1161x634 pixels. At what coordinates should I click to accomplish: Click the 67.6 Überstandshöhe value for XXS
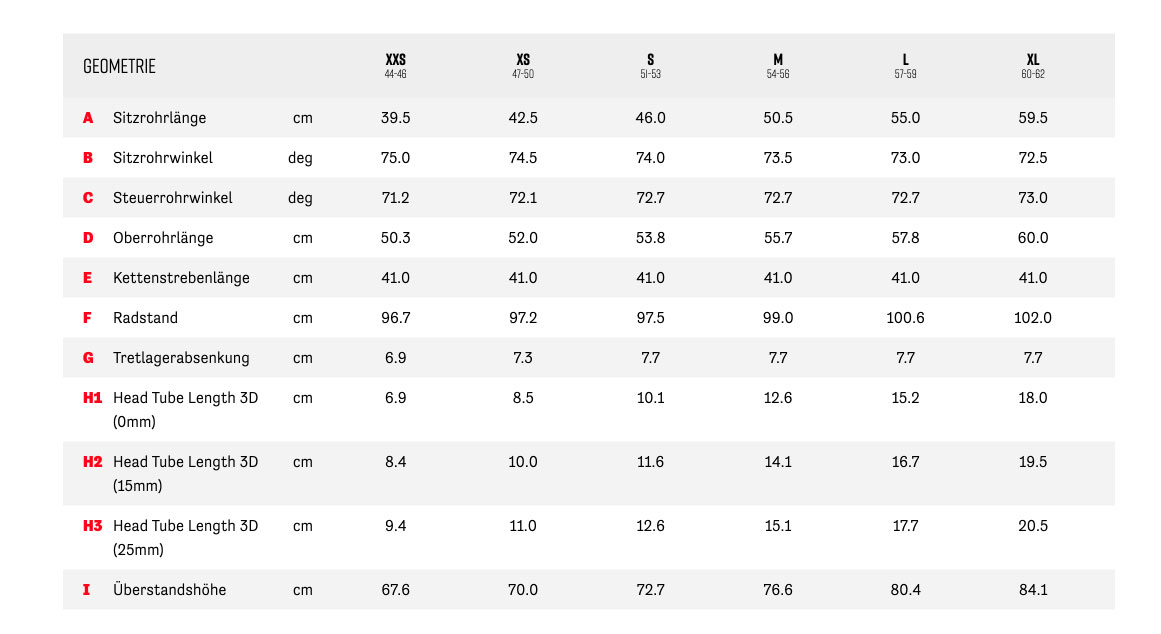395,590
